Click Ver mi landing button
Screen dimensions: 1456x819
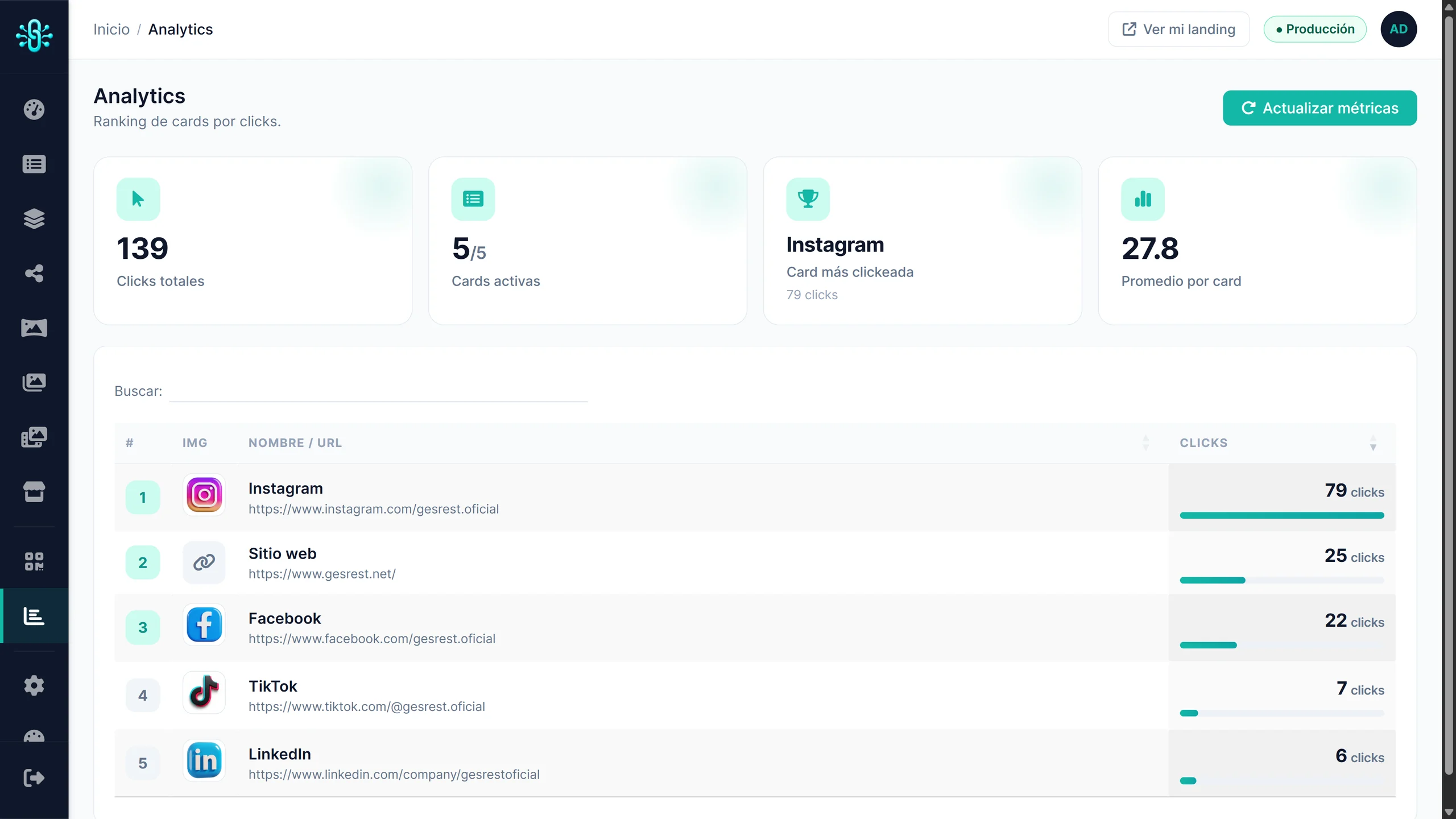1178,29
